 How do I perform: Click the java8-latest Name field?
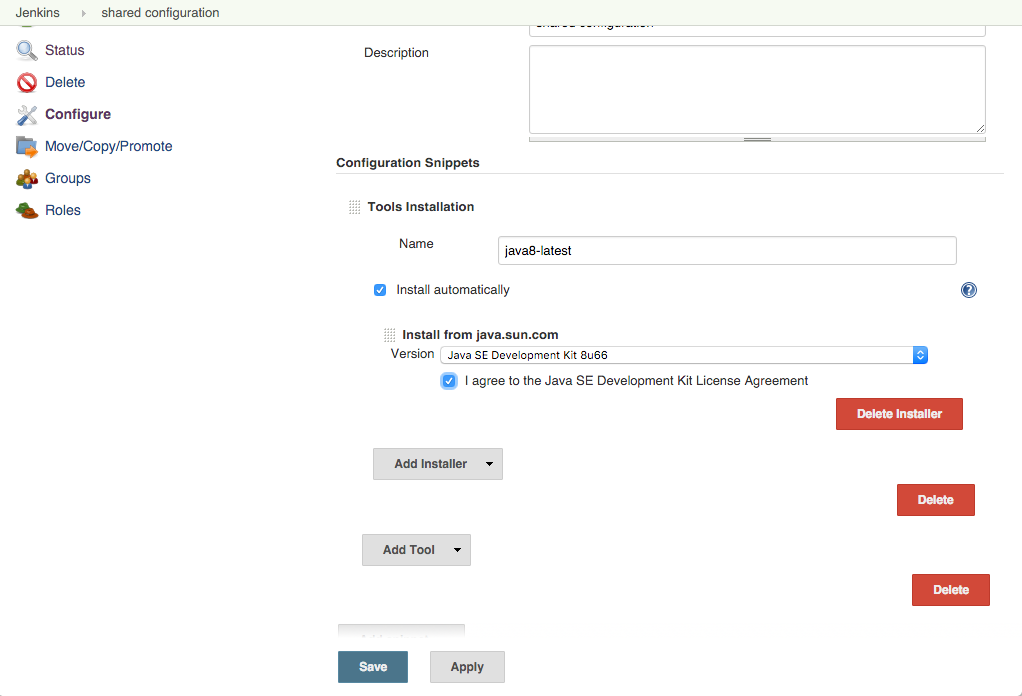pyautogui.click(x=727, y=251)
